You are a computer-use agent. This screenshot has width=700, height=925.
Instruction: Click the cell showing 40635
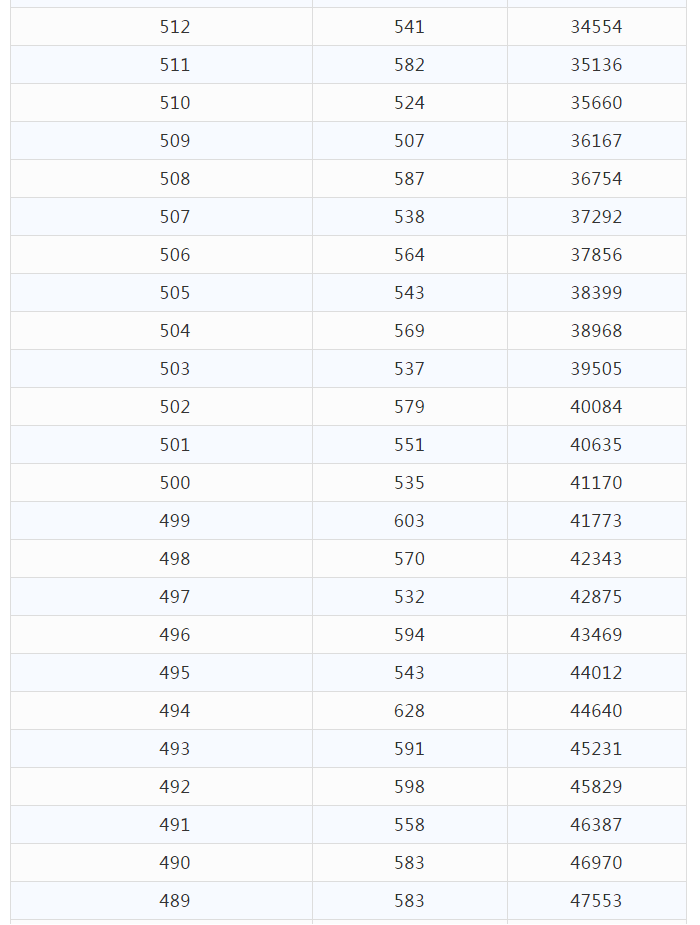(x=596, y=445)
